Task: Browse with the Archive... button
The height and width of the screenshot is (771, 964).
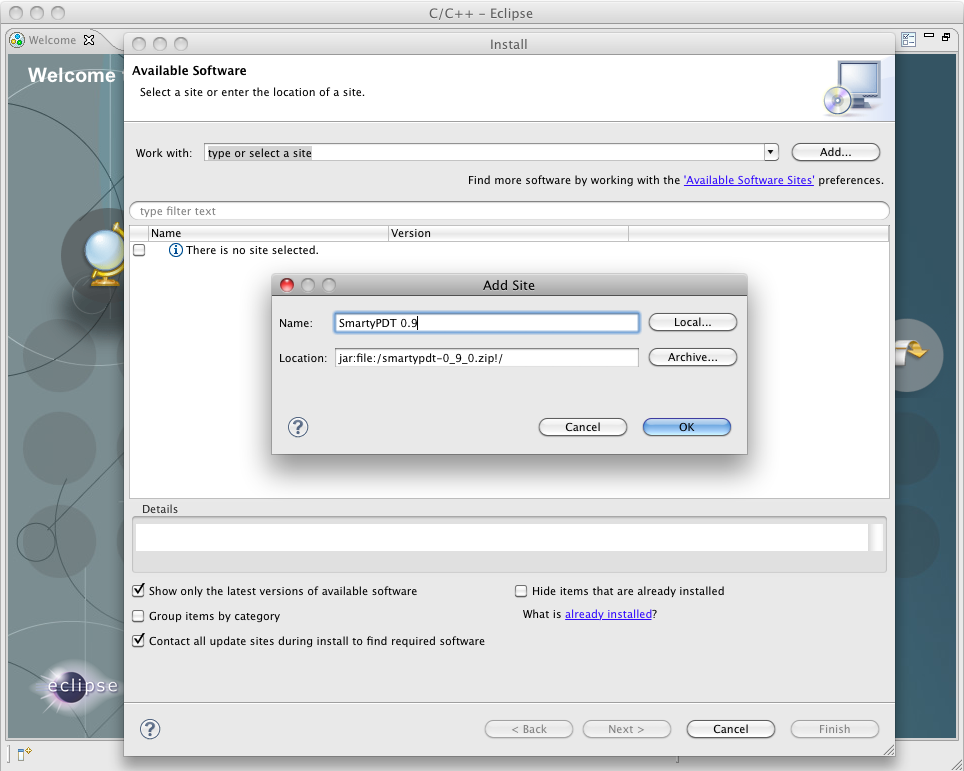Action: pyautogui.click(x=693, y=357)
